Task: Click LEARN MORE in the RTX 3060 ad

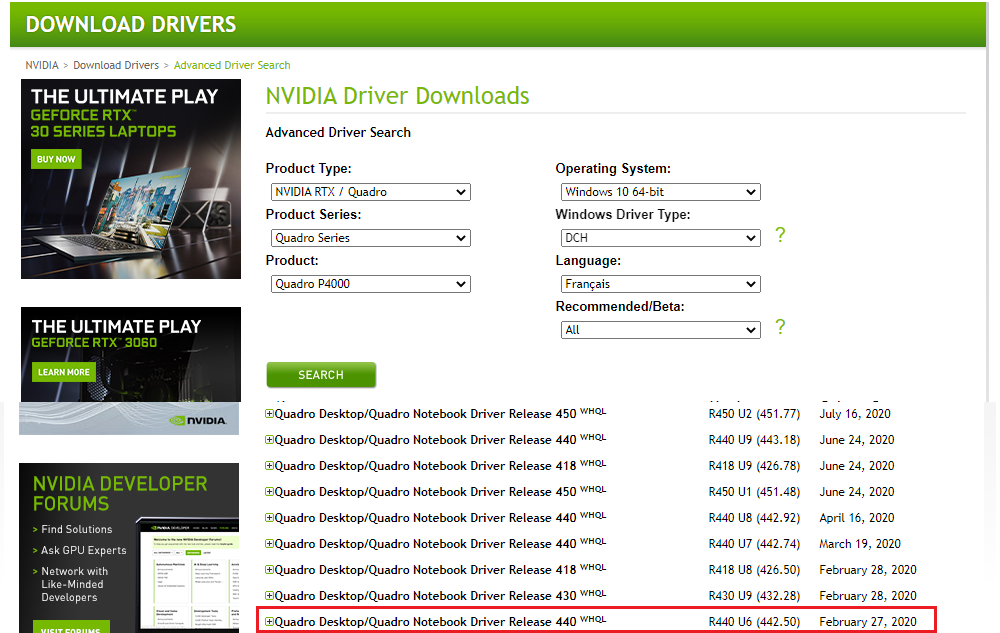Action: [x=63, y=372]
